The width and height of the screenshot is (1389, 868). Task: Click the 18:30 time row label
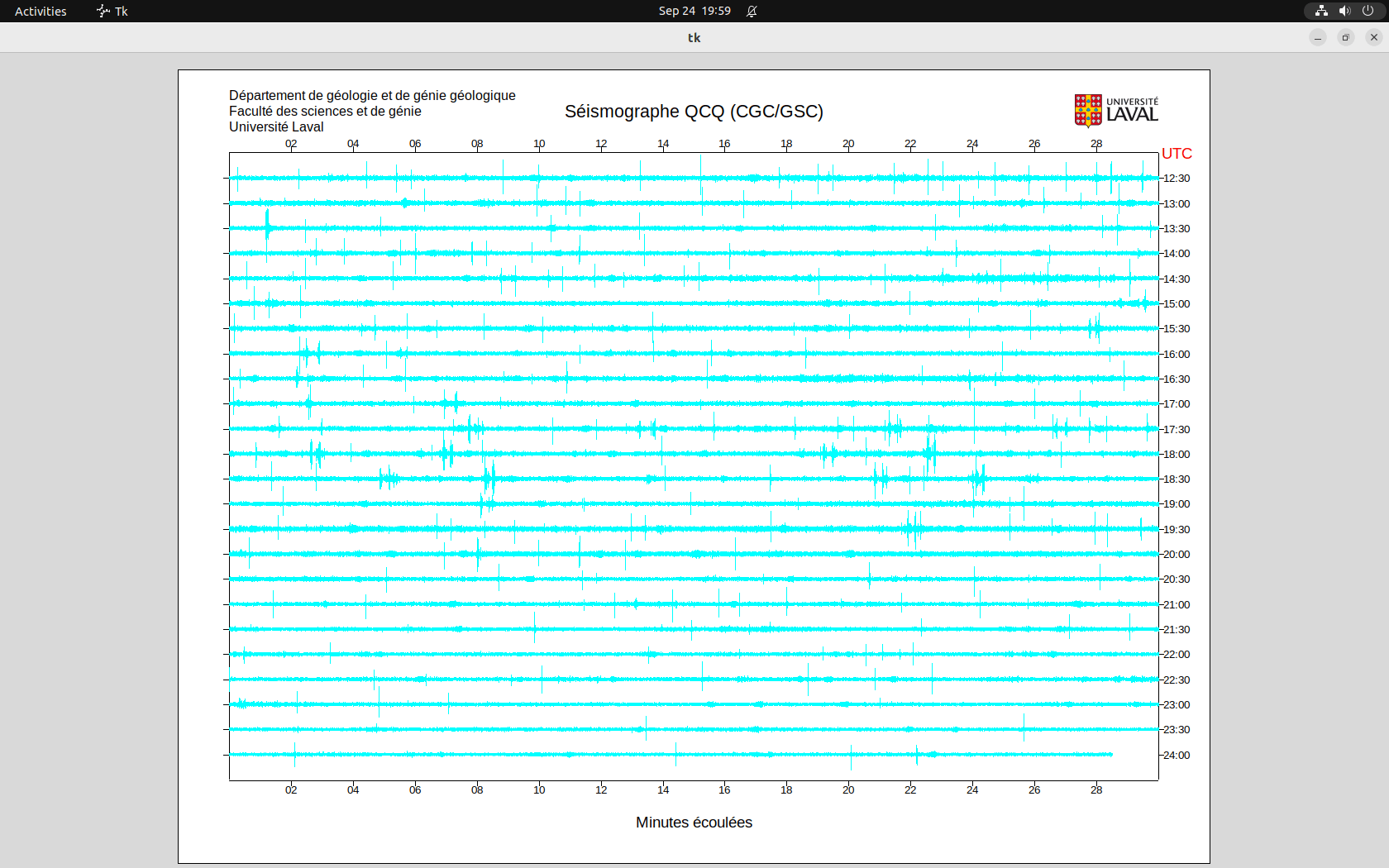(x=1177, y=479)
